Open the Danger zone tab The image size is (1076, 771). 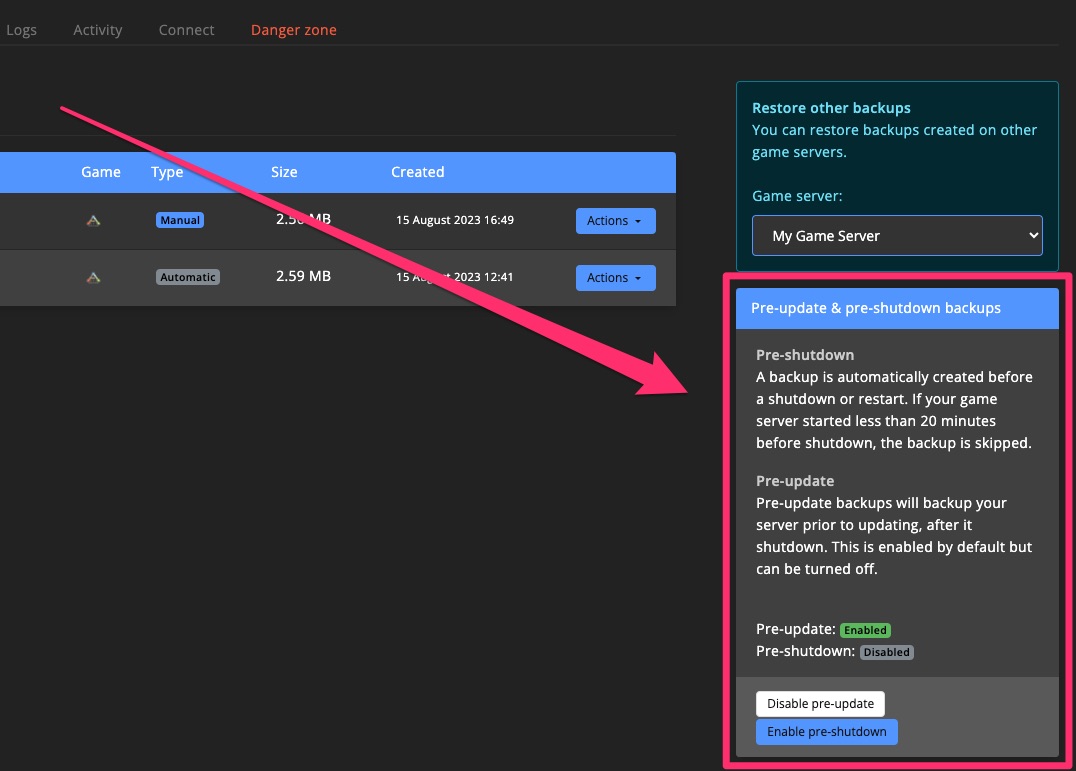[x=293, y=29]
